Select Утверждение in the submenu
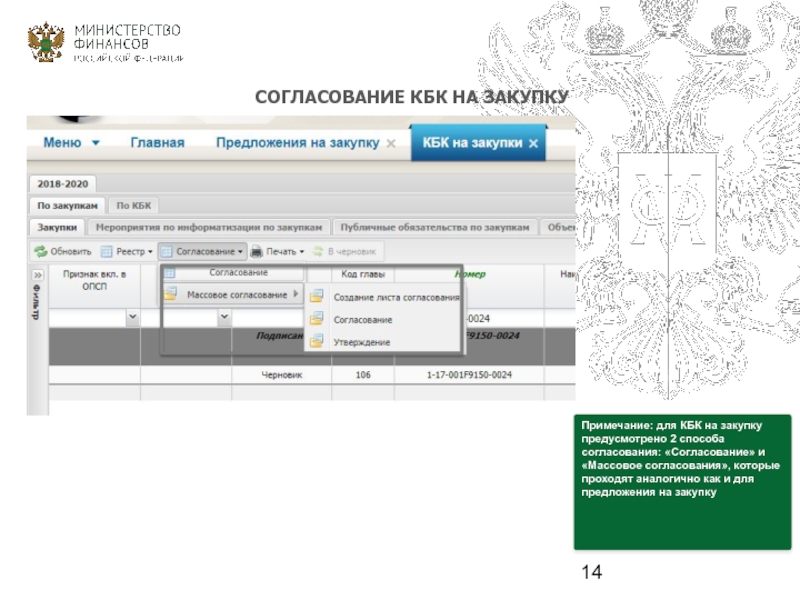The image size is (800, 600). [384, 342]
